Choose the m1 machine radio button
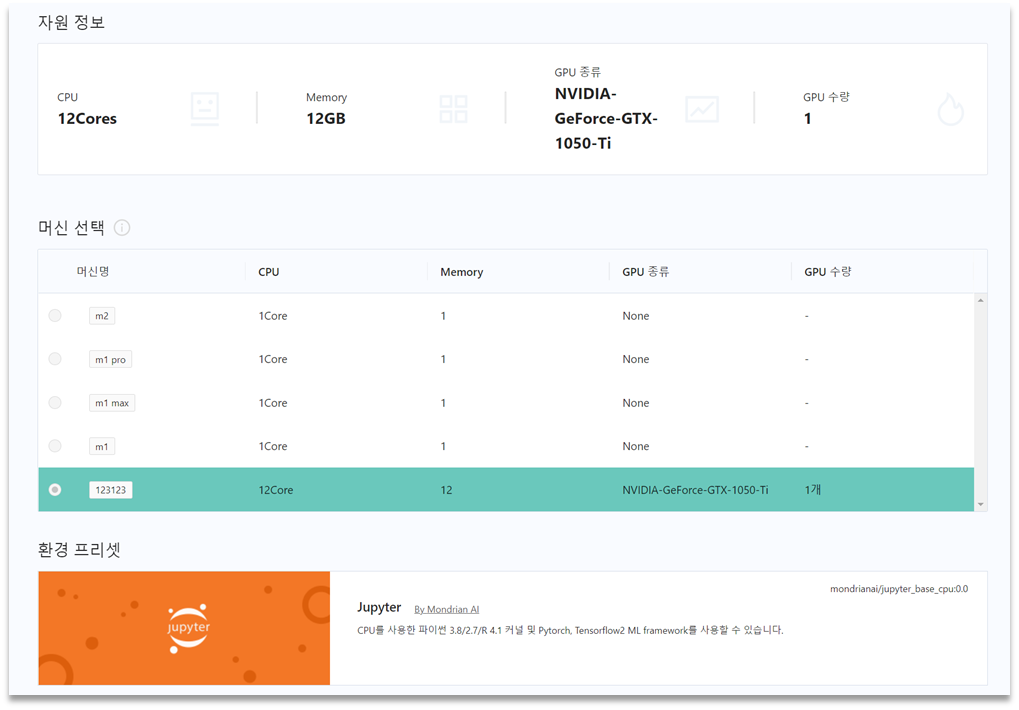 point(55,446)
